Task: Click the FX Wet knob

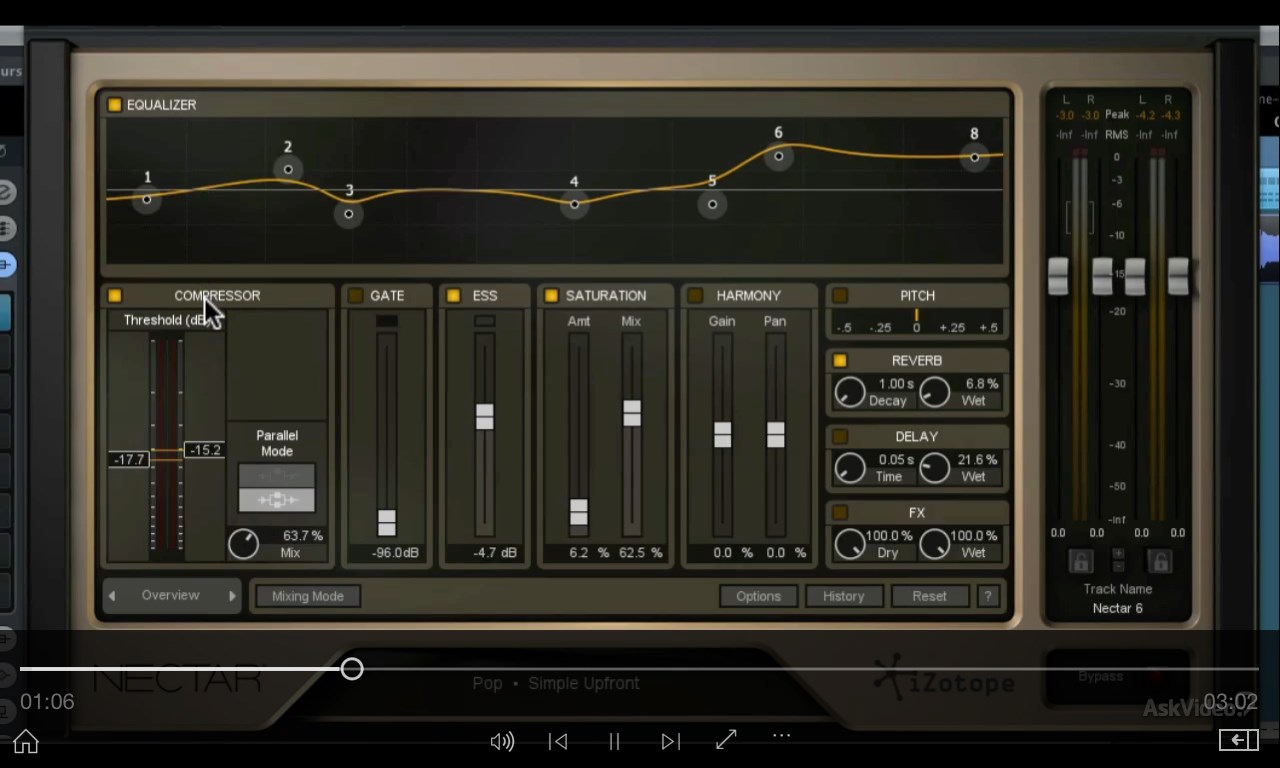Action: [934, 544]
